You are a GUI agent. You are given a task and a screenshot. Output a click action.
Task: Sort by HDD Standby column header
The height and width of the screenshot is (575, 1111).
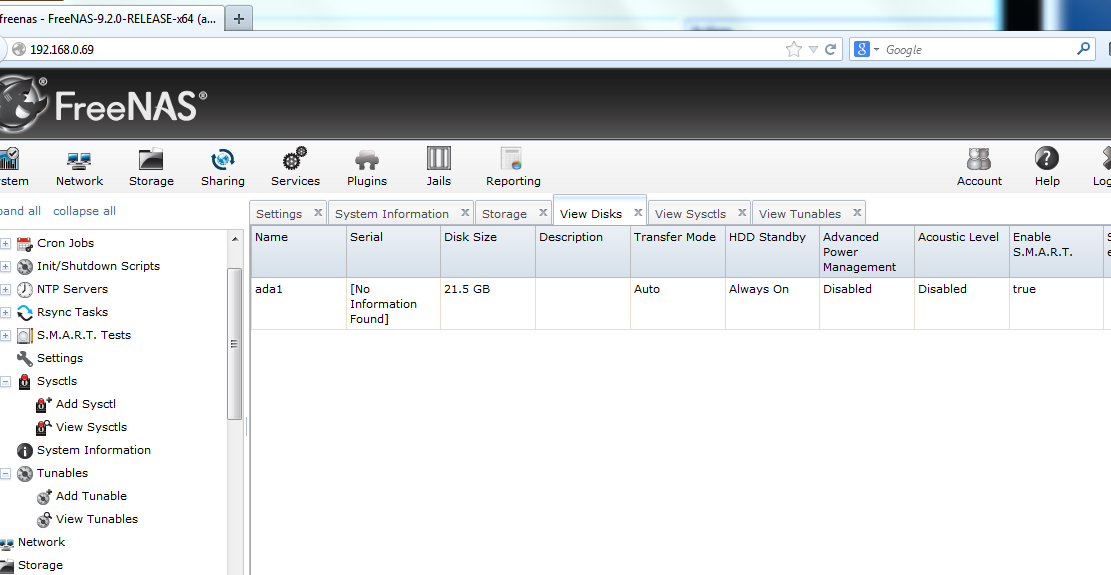[772, 251]
